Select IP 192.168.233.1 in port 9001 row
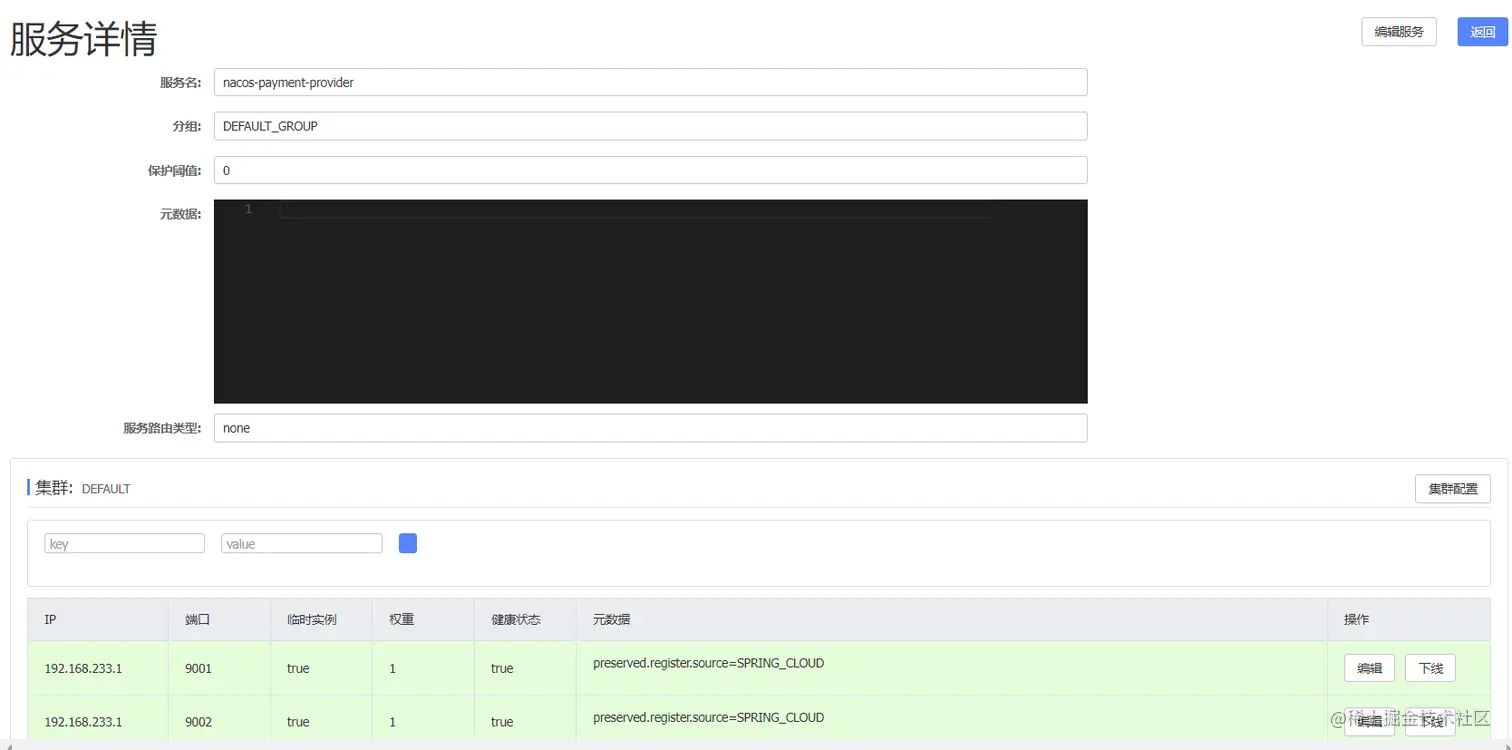This screenshot has height=750, width=1512. (x=83, y=668)
